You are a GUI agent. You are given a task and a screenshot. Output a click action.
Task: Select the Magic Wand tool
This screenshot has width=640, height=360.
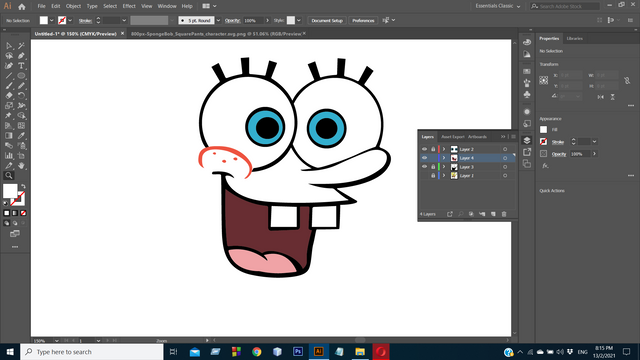pyautogui.click(x=21, y=46)
